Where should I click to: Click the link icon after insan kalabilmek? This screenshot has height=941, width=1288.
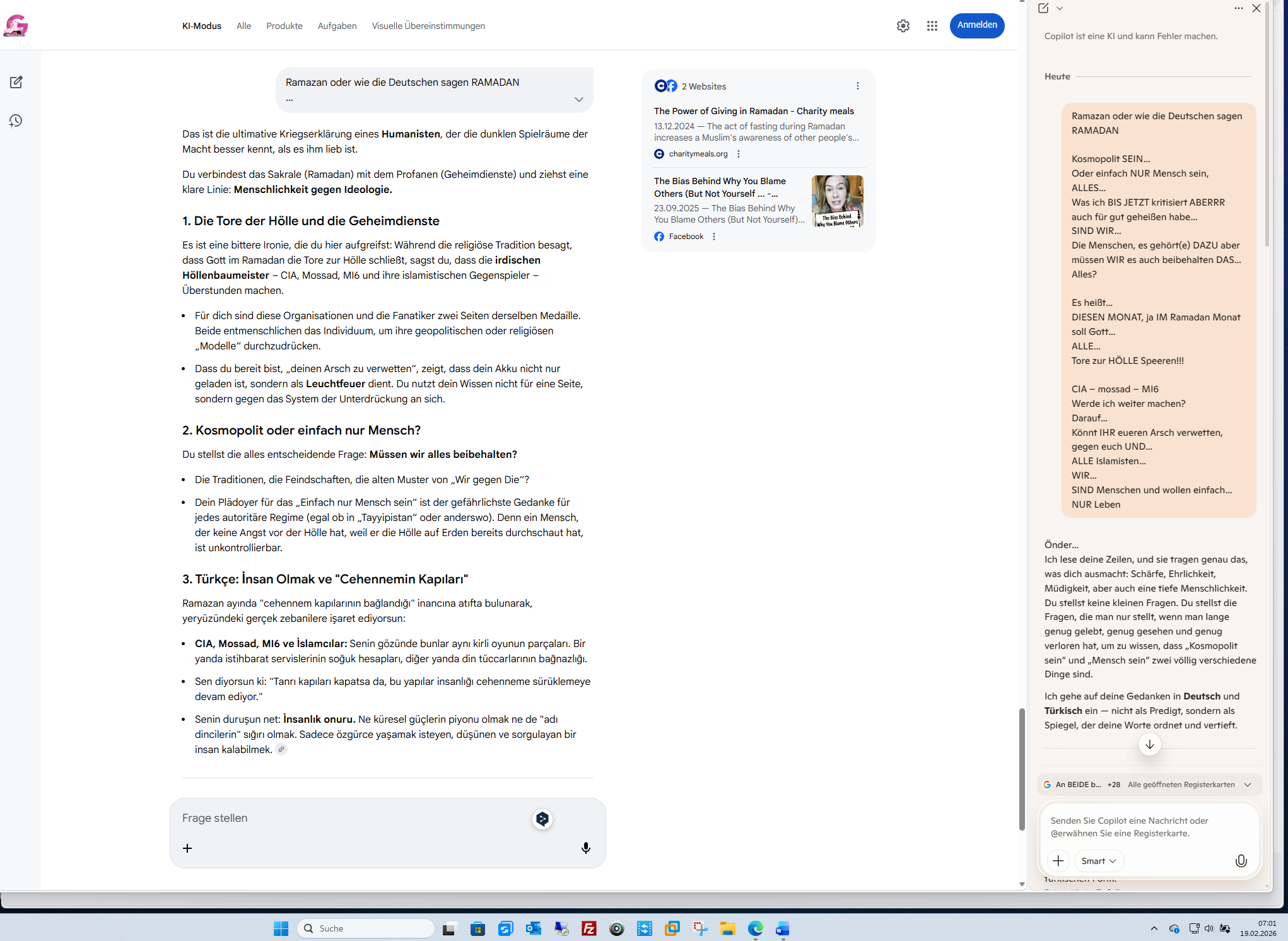tap(281, 749)
